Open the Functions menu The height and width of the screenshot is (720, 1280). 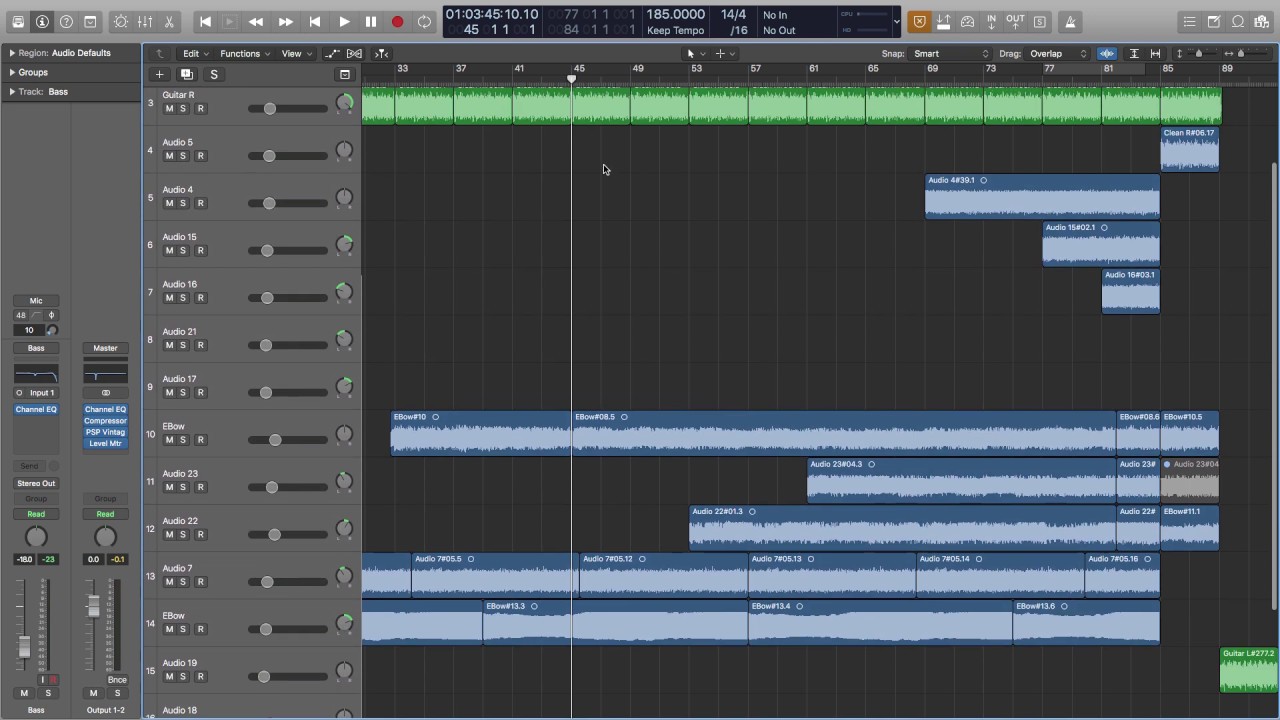point(244,54)
